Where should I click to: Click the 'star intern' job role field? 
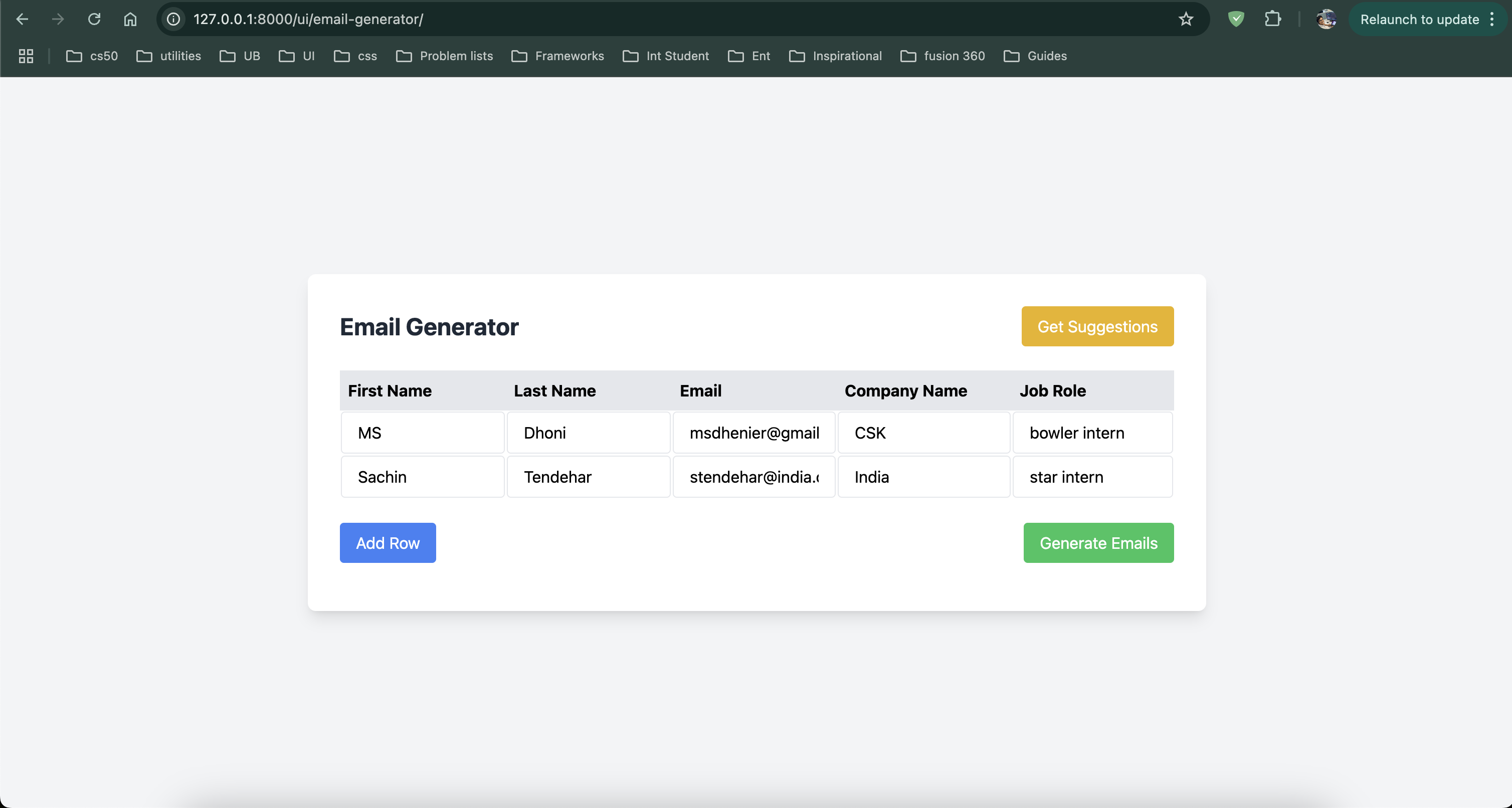[x=1092, y=477]
